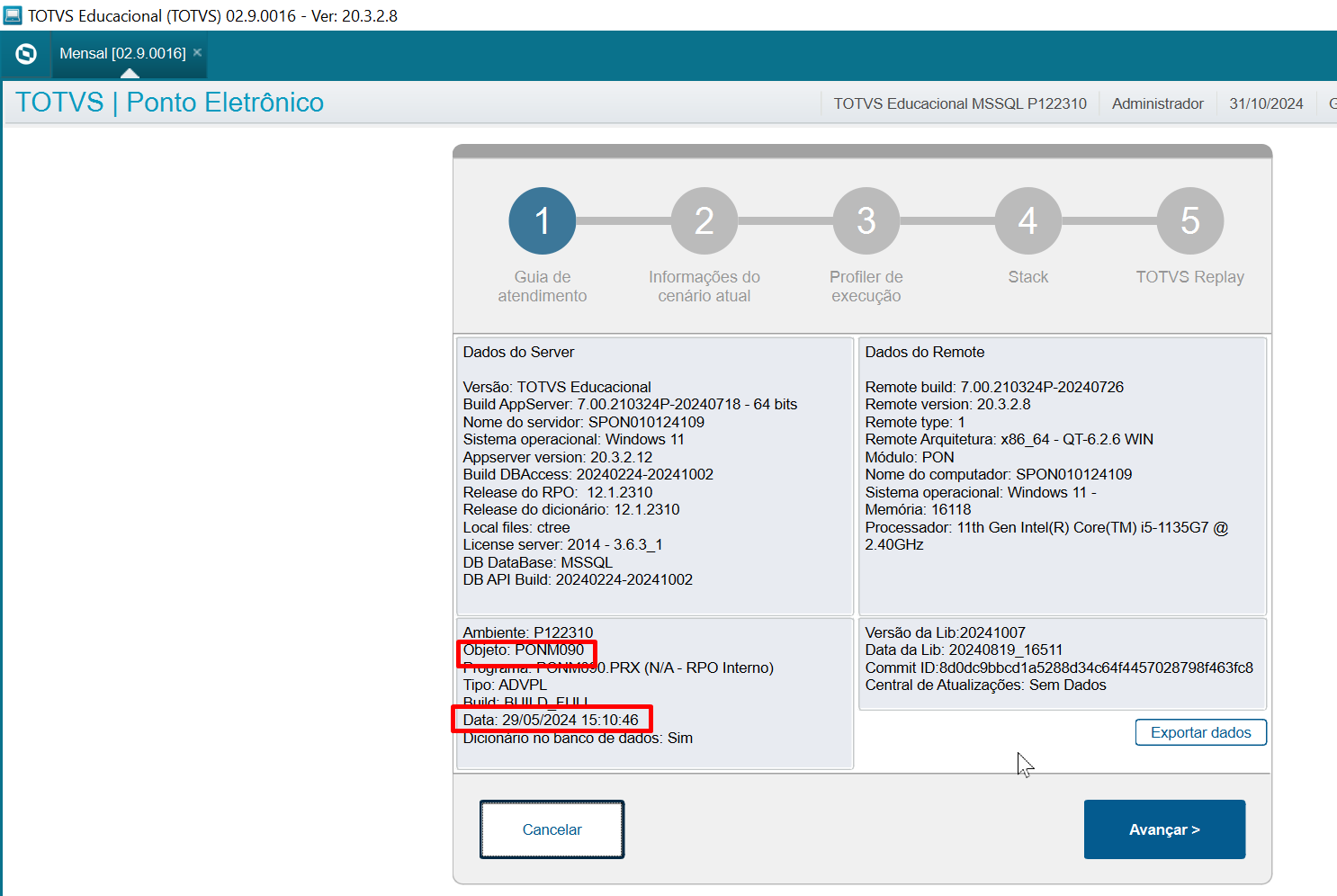Click Central de Atualizações: Sem Dados line
1337x896 pixels.
(985, 685)
